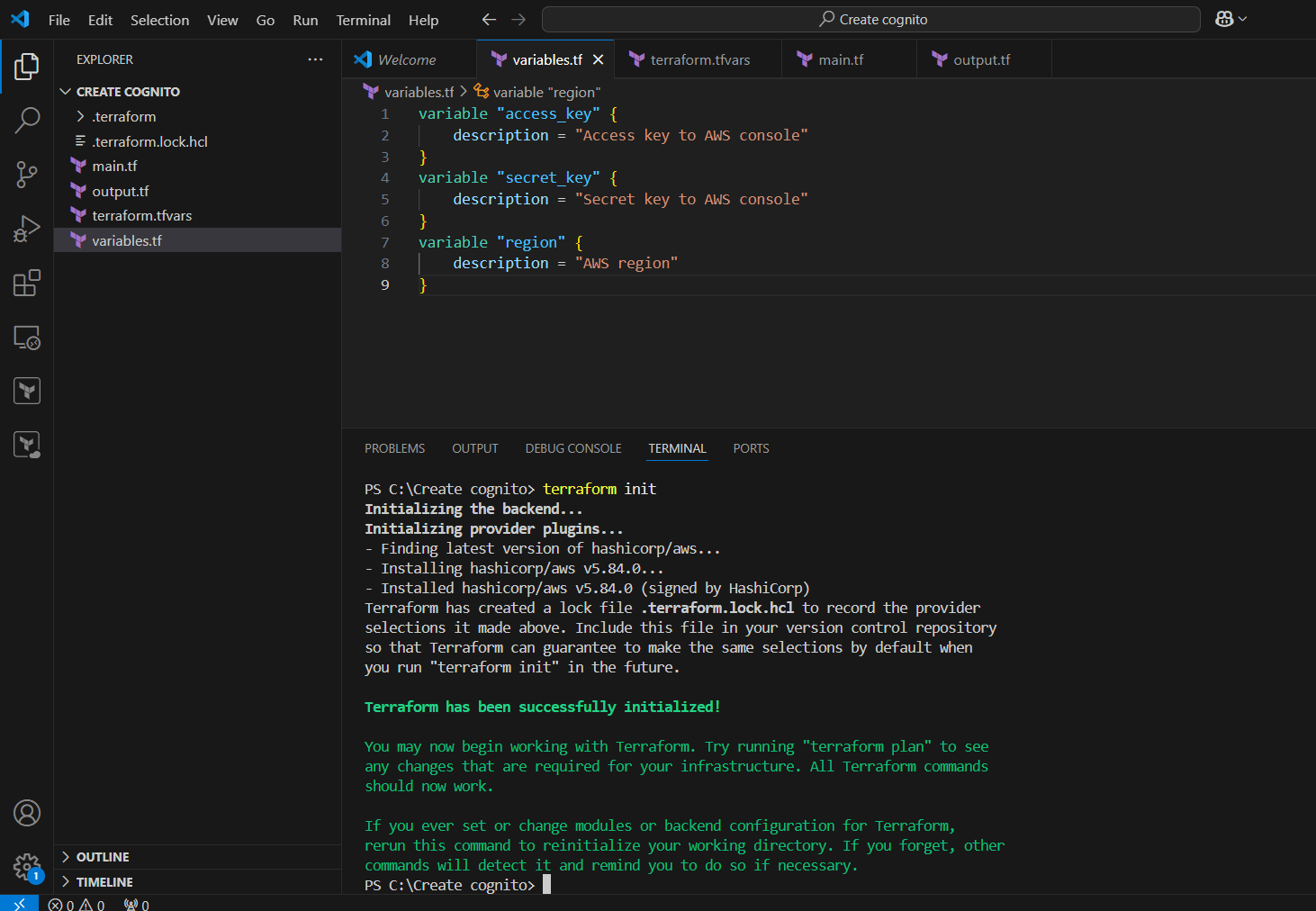Close the variables.tf tab
1316x911 pixels.
pyautogui.click(x=598, y=59)
